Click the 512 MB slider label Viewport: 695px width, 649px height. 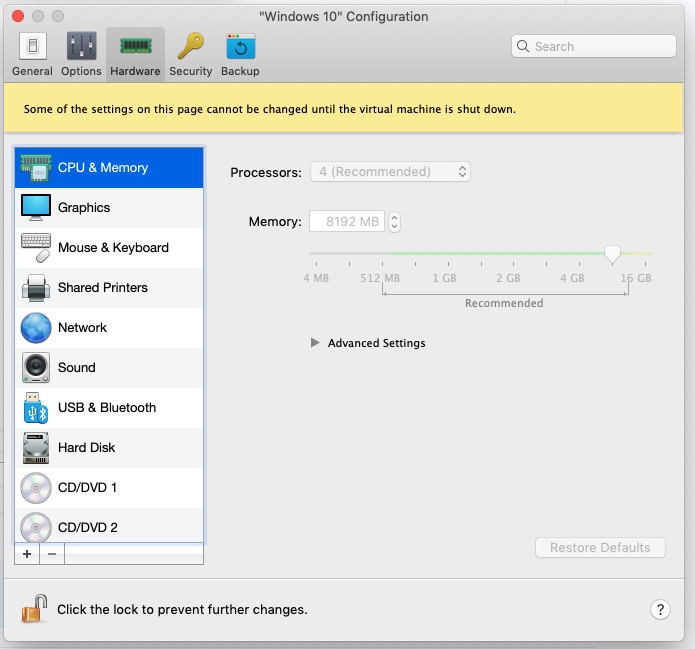380,278
